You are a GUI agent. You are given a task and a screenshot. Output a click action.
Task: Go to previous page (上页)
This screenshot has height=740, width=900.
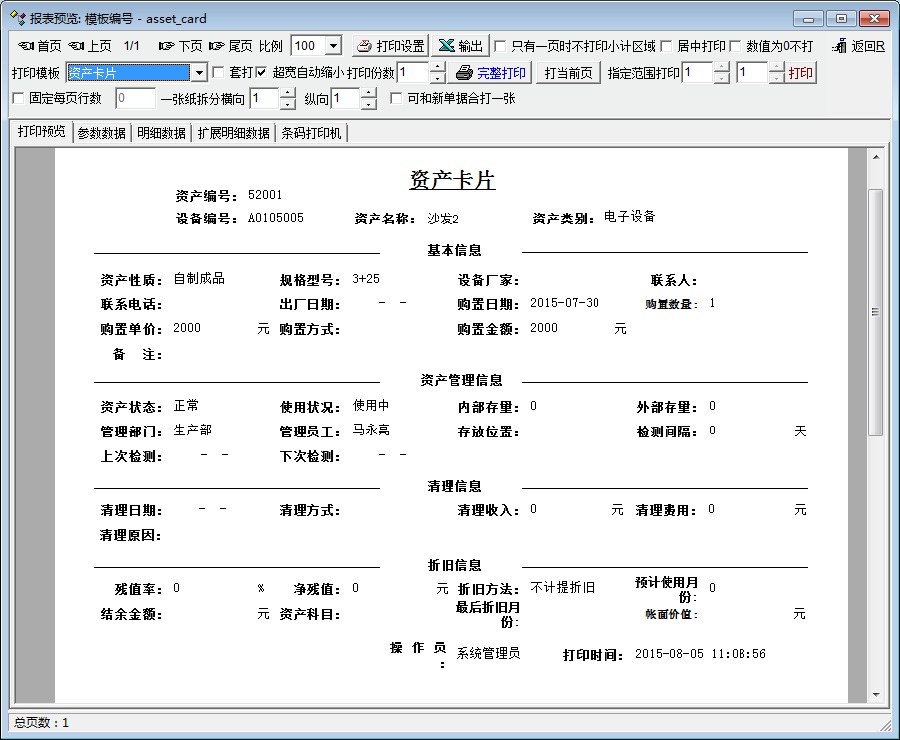coord(90,46)
